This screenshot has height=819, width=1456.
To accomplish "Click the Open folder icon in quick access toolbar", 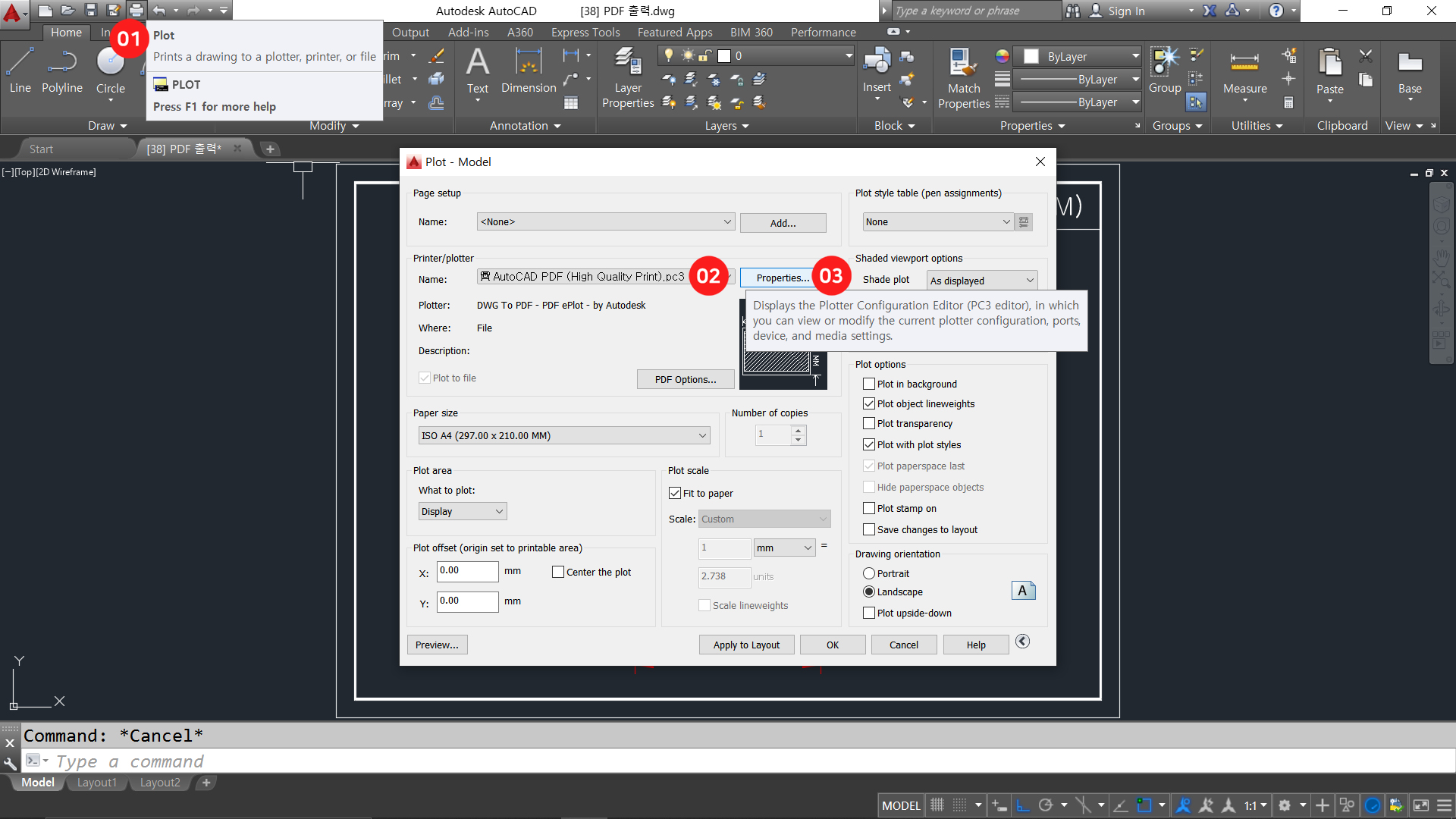I will point(67,10).
